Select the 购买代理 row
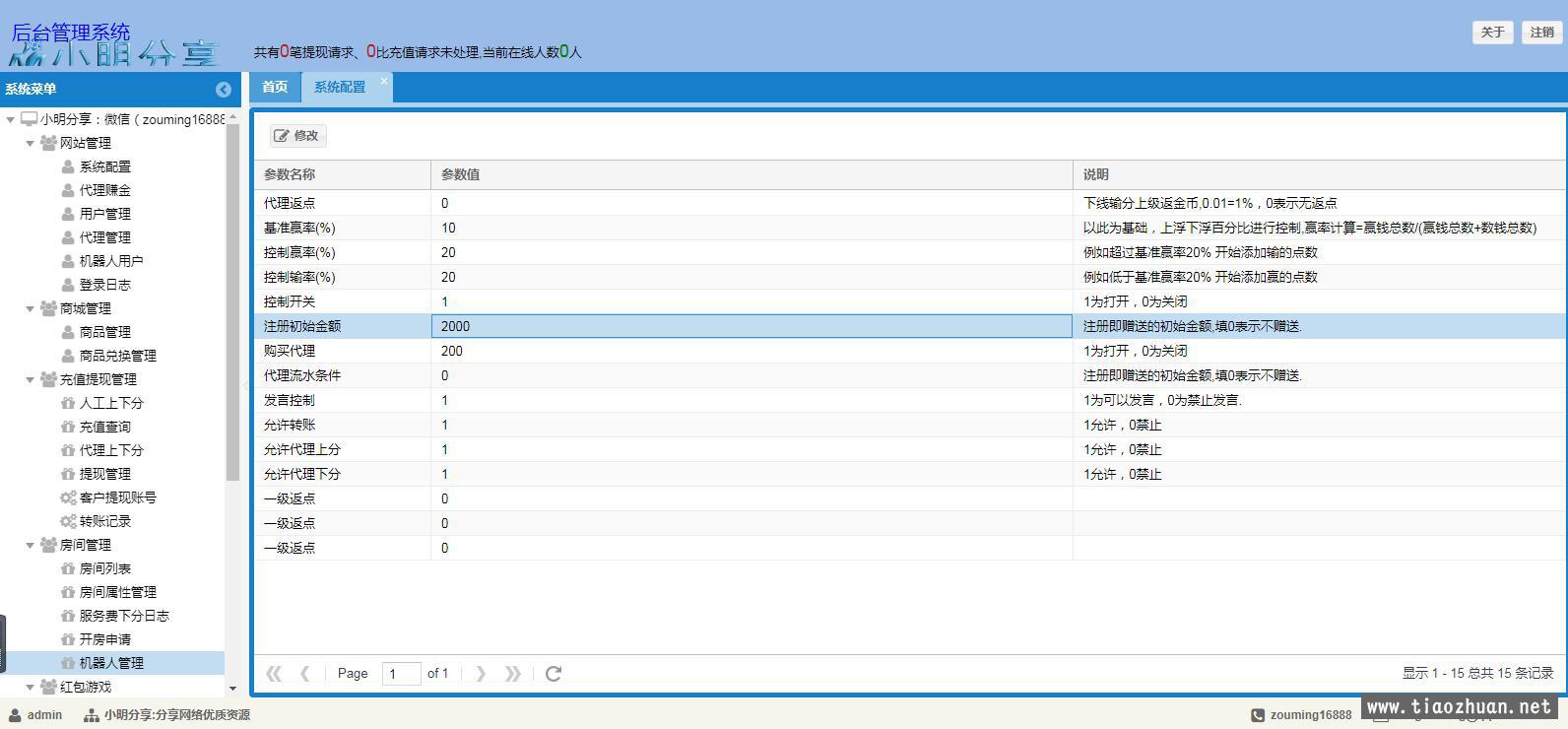 click(x=909, y=351)
